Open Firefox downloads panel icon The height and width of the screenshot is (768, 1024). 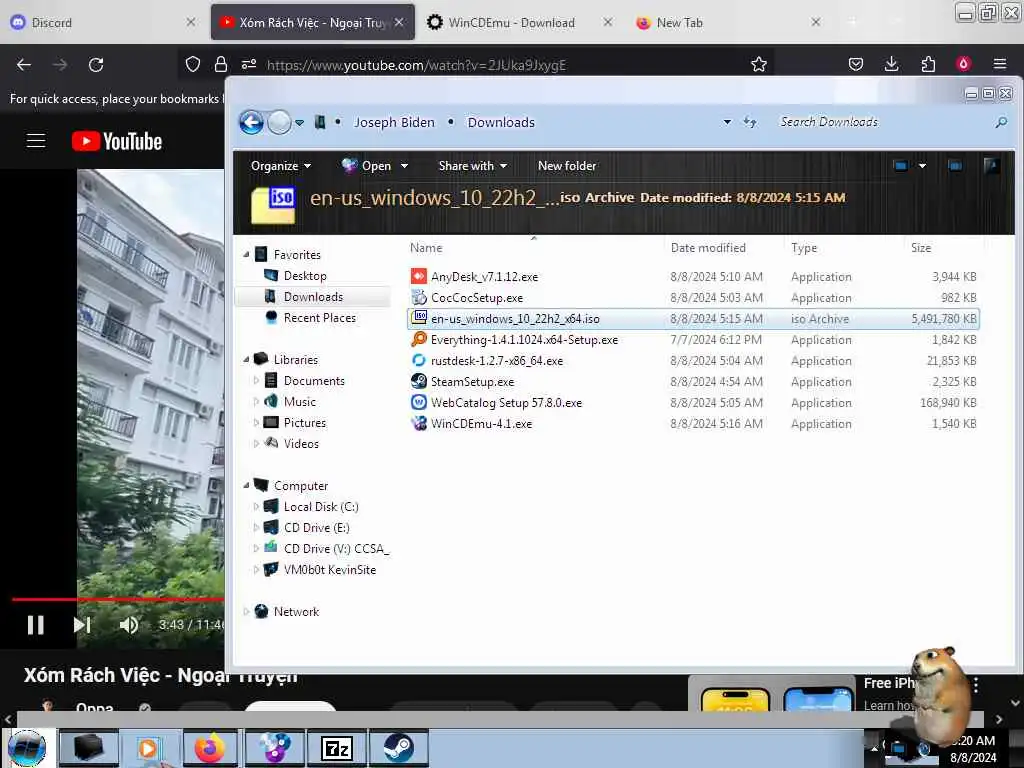[x=891, y=64]
